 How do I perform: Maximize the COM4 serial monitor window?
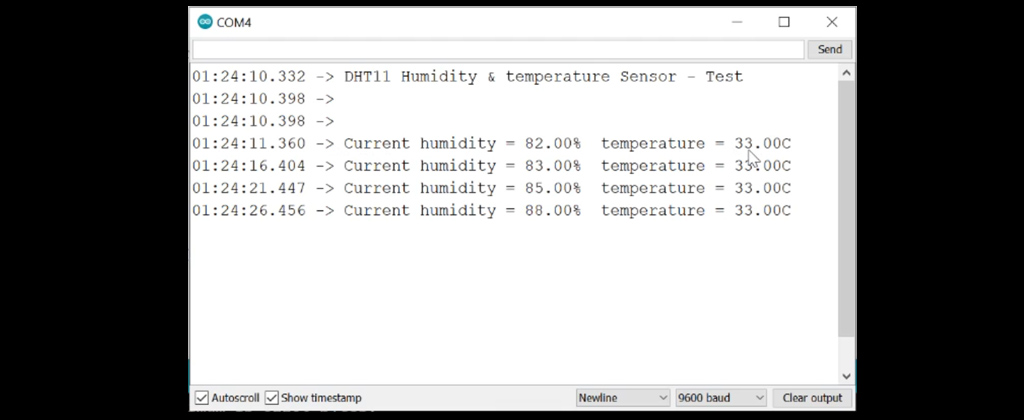pyautogui.click(x=784, y=22)
